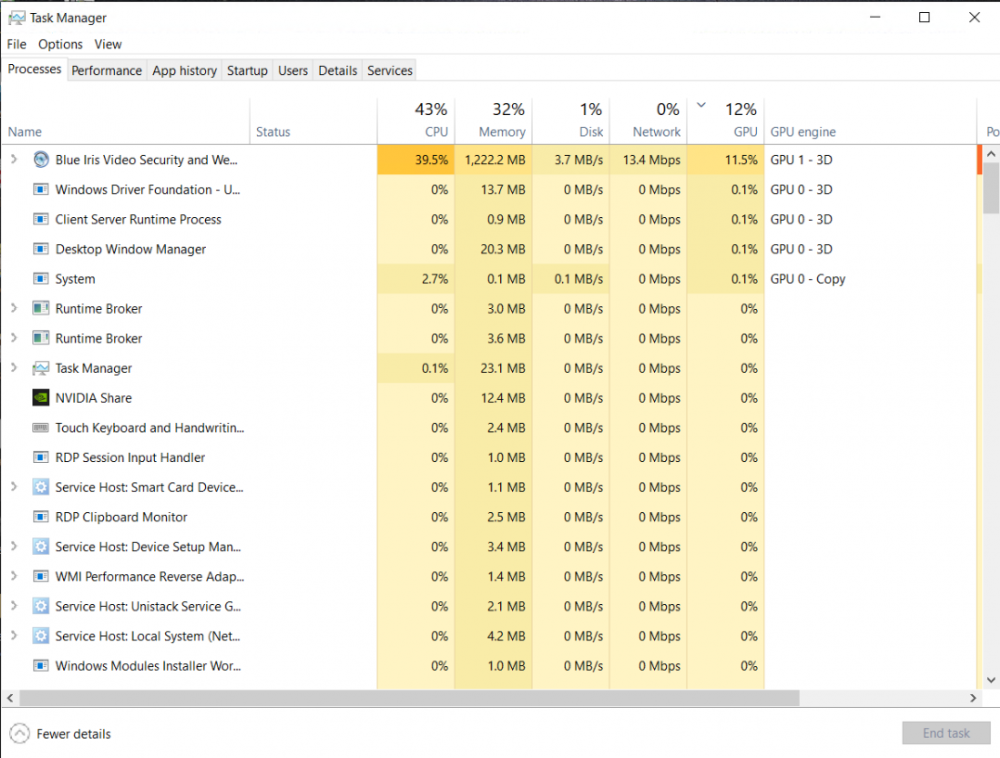Click the horizontal scrollbar right arrow
This screenshot has width=1000, height=758.
pos(973,698)
